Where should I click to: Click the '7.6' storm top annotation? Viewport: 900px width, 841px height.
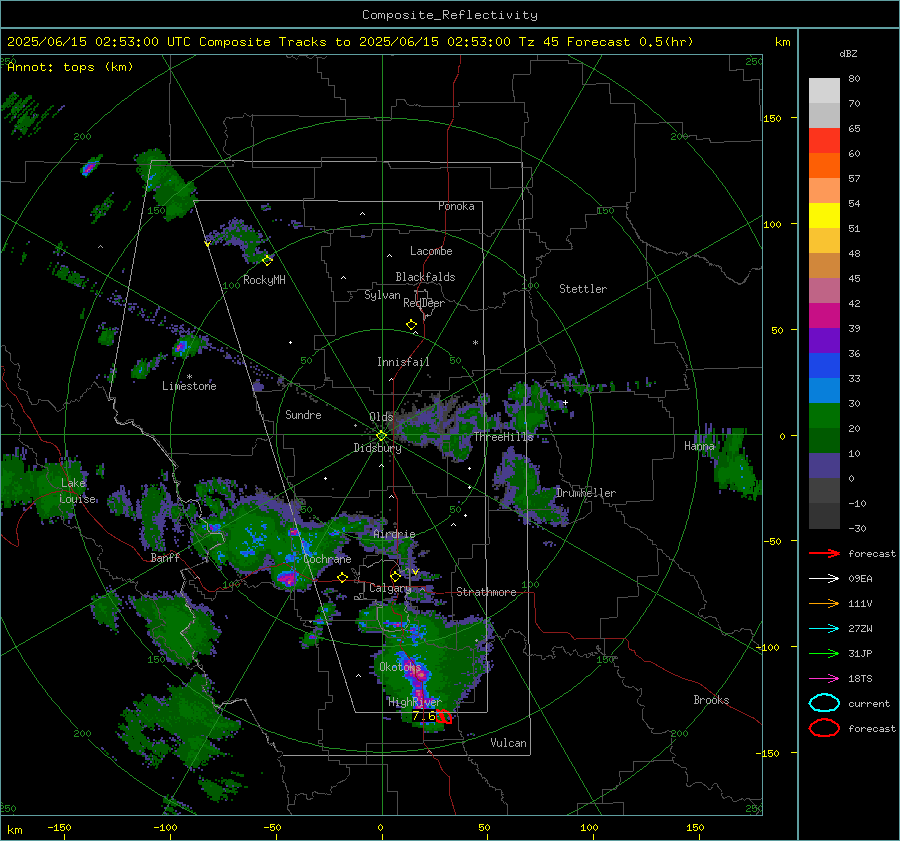tap(424, 716)
